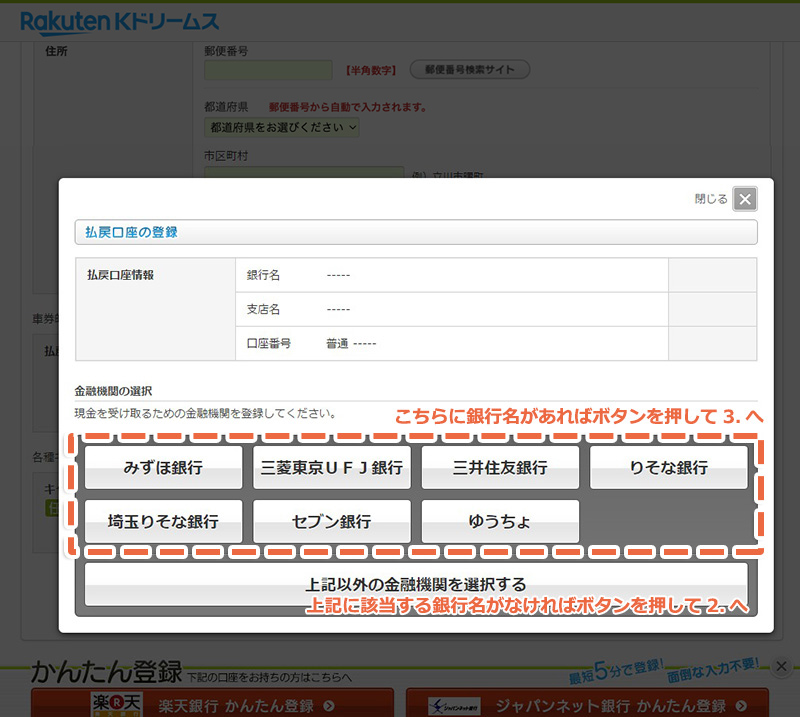The image size is (800, 717).
Task: Click the Rakuten Kドリームス logo
Action: tap(119, 22)
